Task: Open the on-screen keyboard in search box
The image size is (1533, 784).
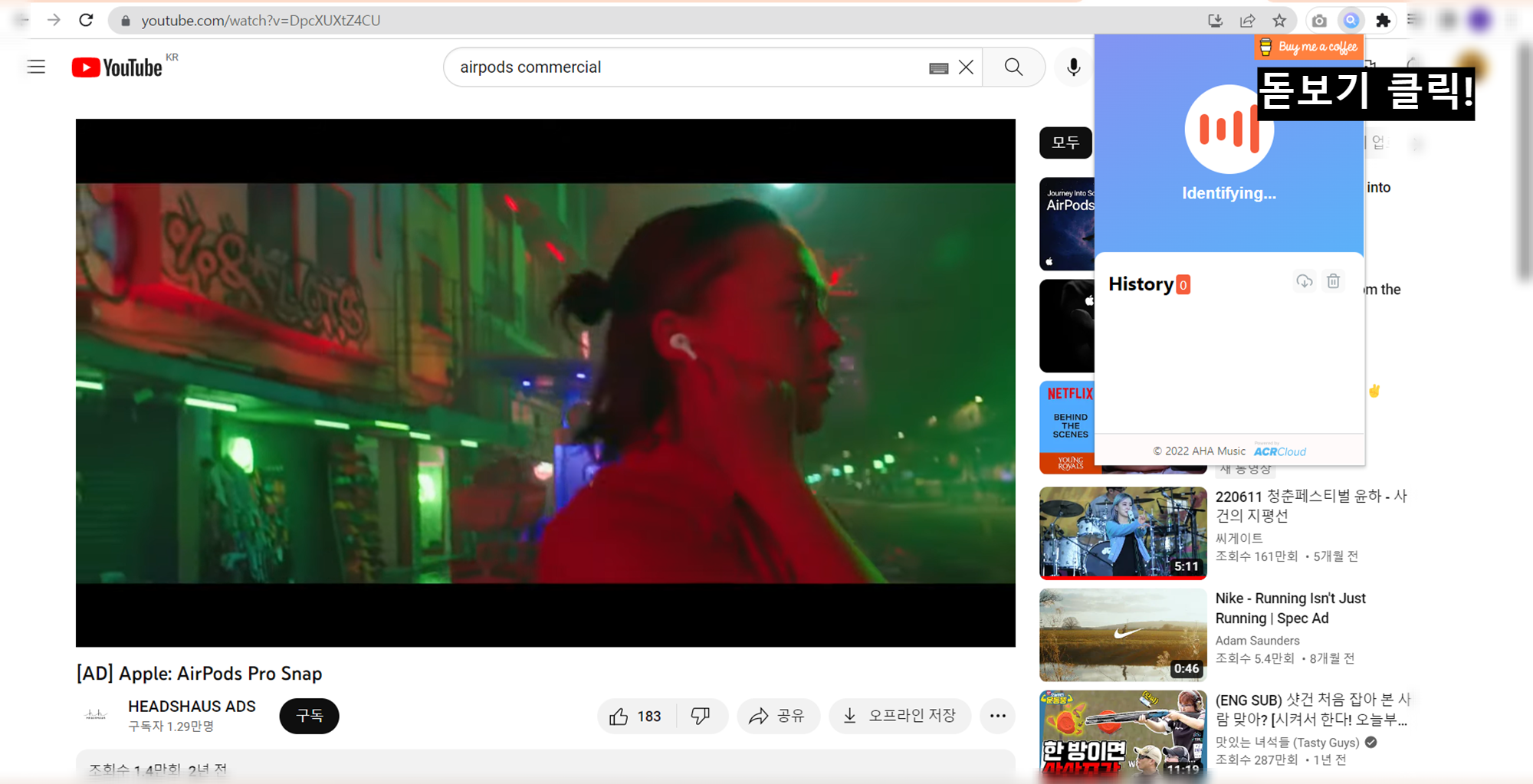Action: click(x=938, y=68)
